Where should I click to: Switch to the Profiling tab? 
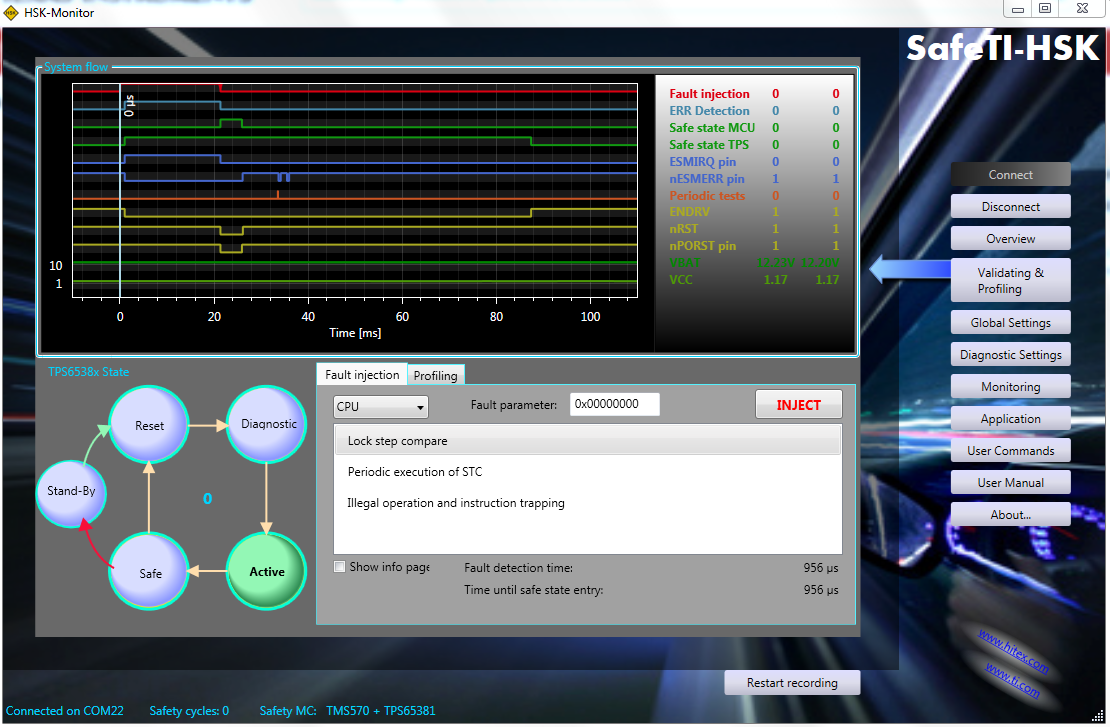click(x=435, y=375)
